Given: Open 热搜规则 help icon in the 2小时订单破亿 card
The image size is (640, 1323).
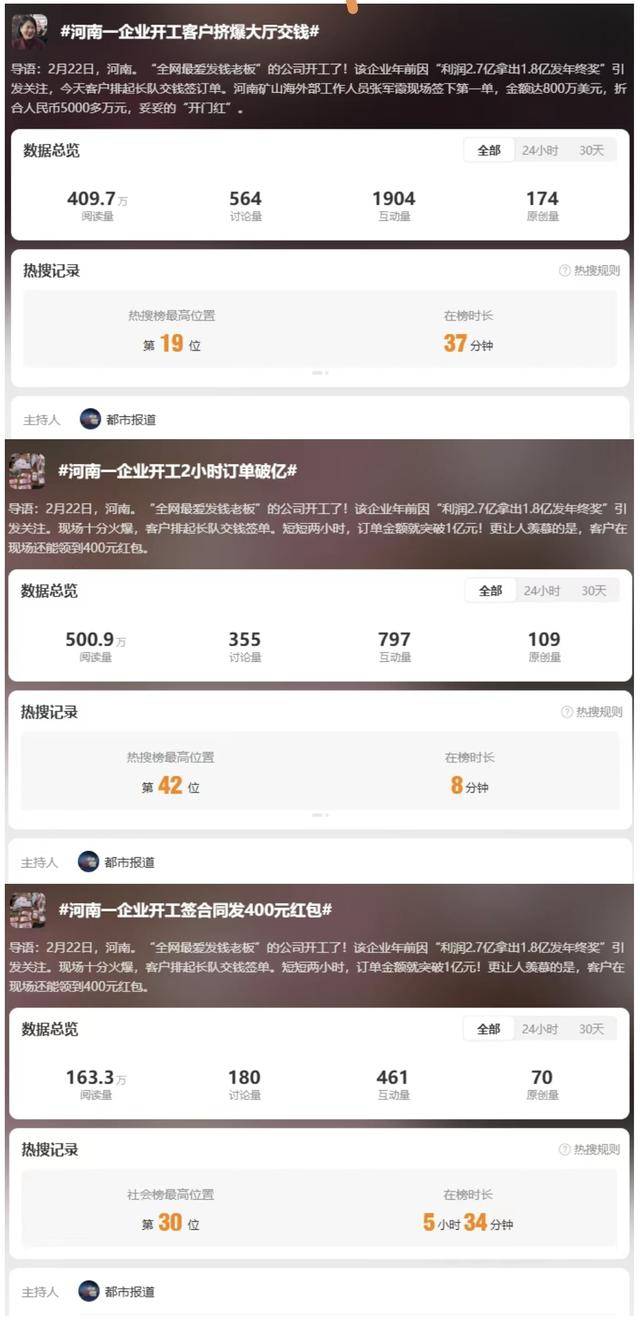Looking at the screenshot, I should pos(567,712).
